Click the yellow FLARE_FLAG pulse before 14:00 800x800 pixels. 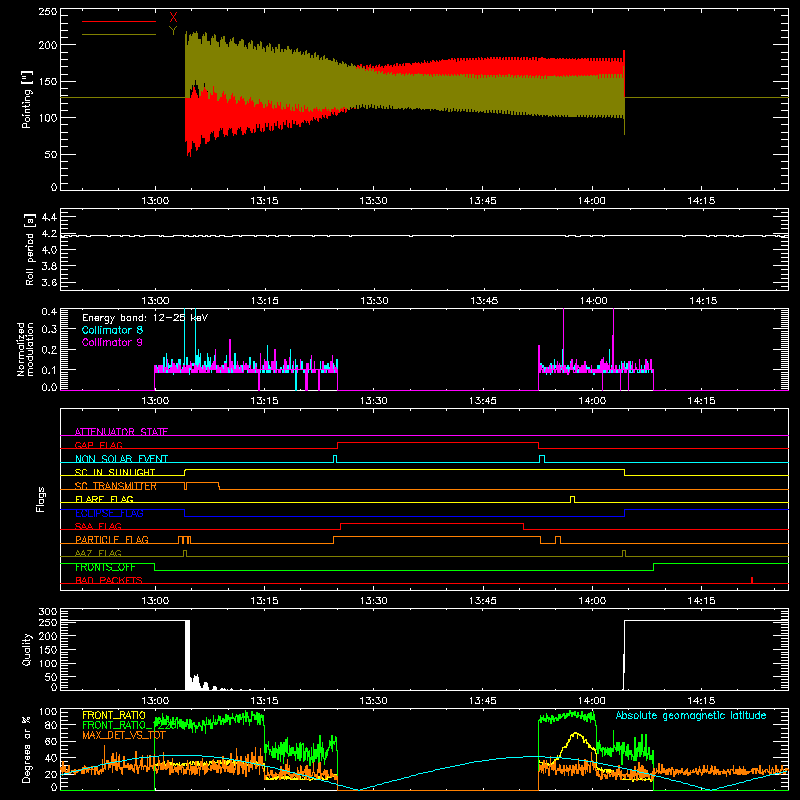click(572, 499)
